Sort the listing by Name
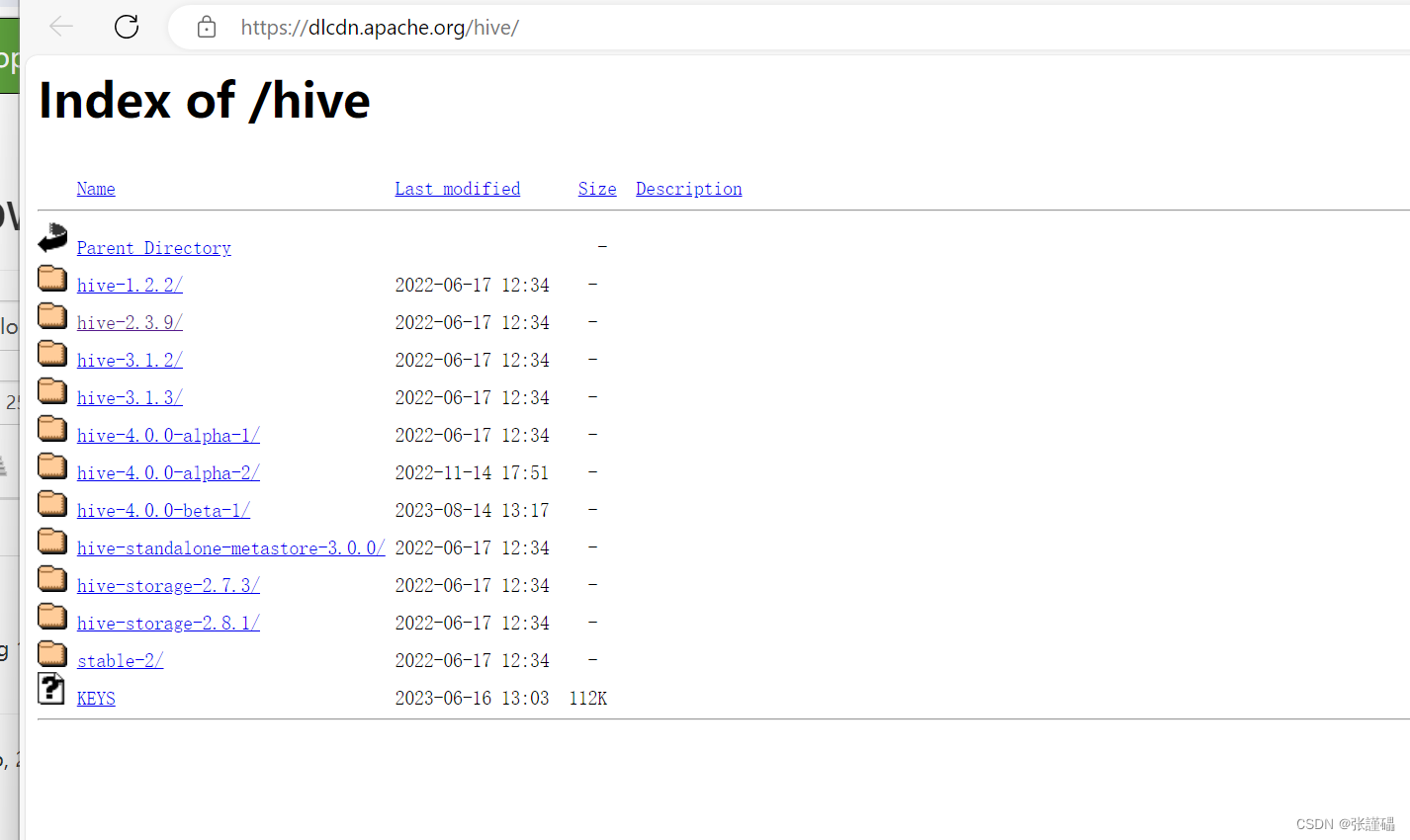Image resolution: width=1410 pixels, height=840 pixels. pos(95,189)
